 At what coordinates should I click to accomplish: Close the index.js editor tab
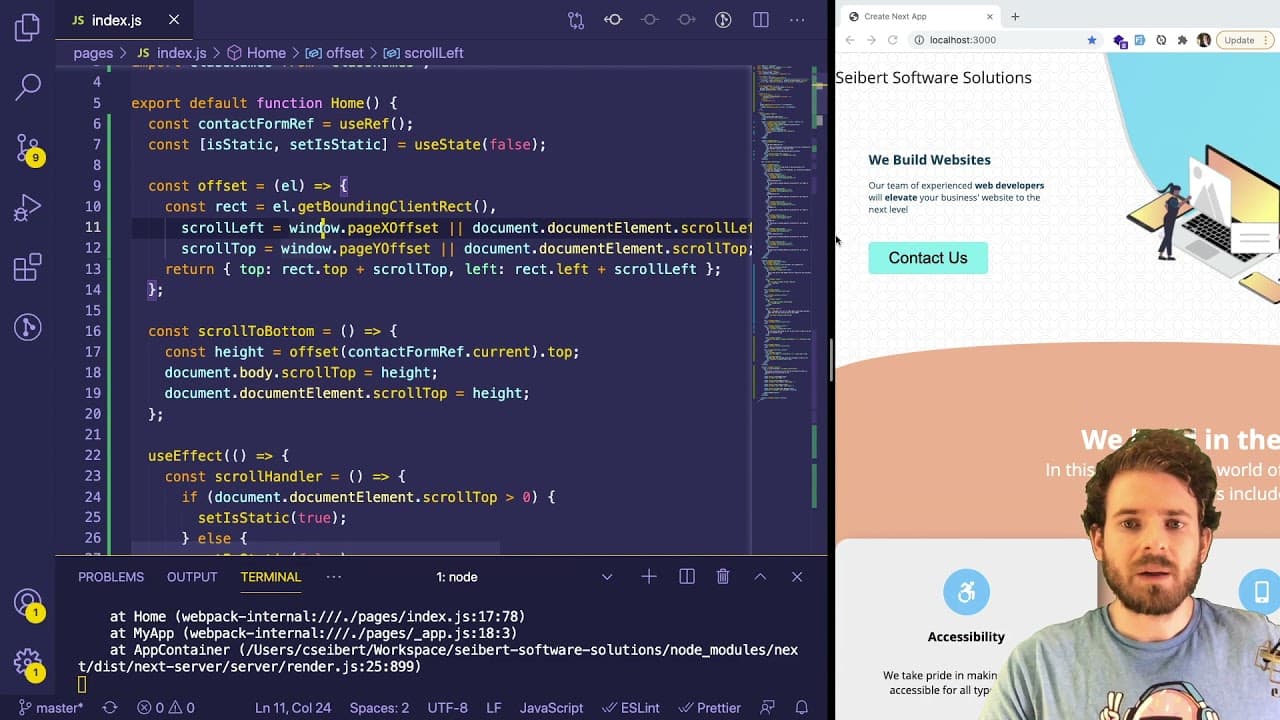click(174, 20)
